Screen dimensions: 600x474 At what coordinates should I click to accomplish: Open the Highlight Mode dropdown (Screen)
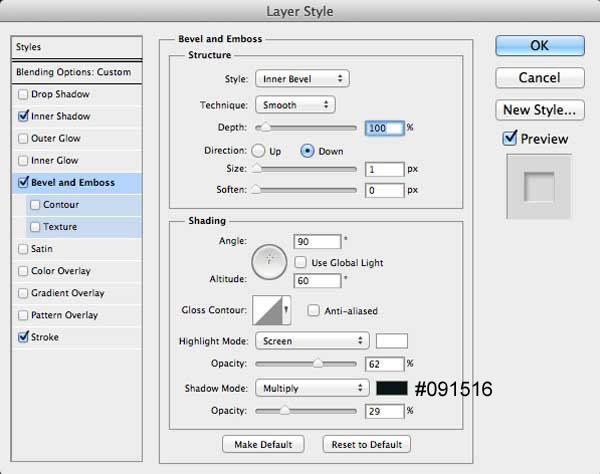312,341
